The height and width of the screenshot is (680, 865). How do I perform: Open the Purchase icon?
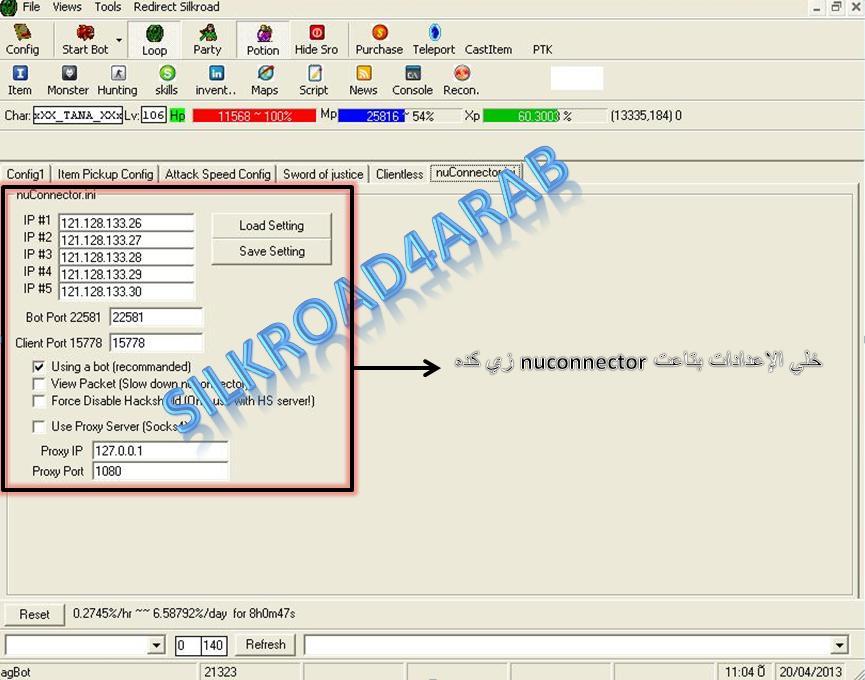click(379, 39)
